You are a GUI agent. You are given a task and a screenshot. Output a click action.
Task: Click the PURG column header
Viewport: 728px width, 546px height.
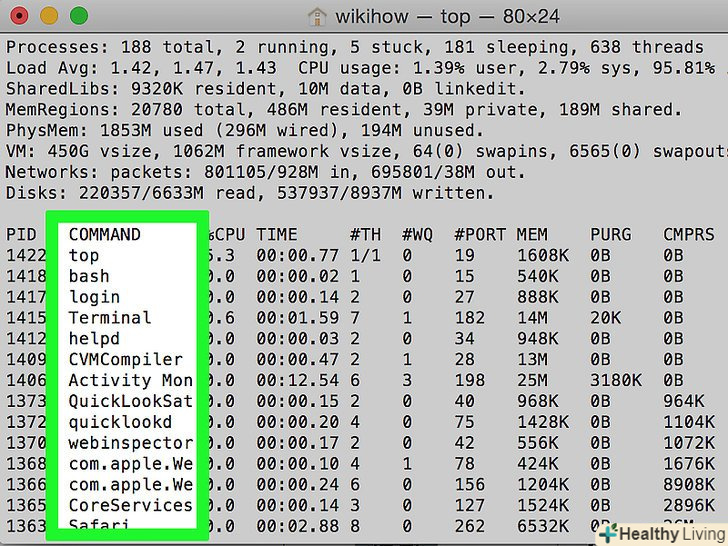(611, 234)
